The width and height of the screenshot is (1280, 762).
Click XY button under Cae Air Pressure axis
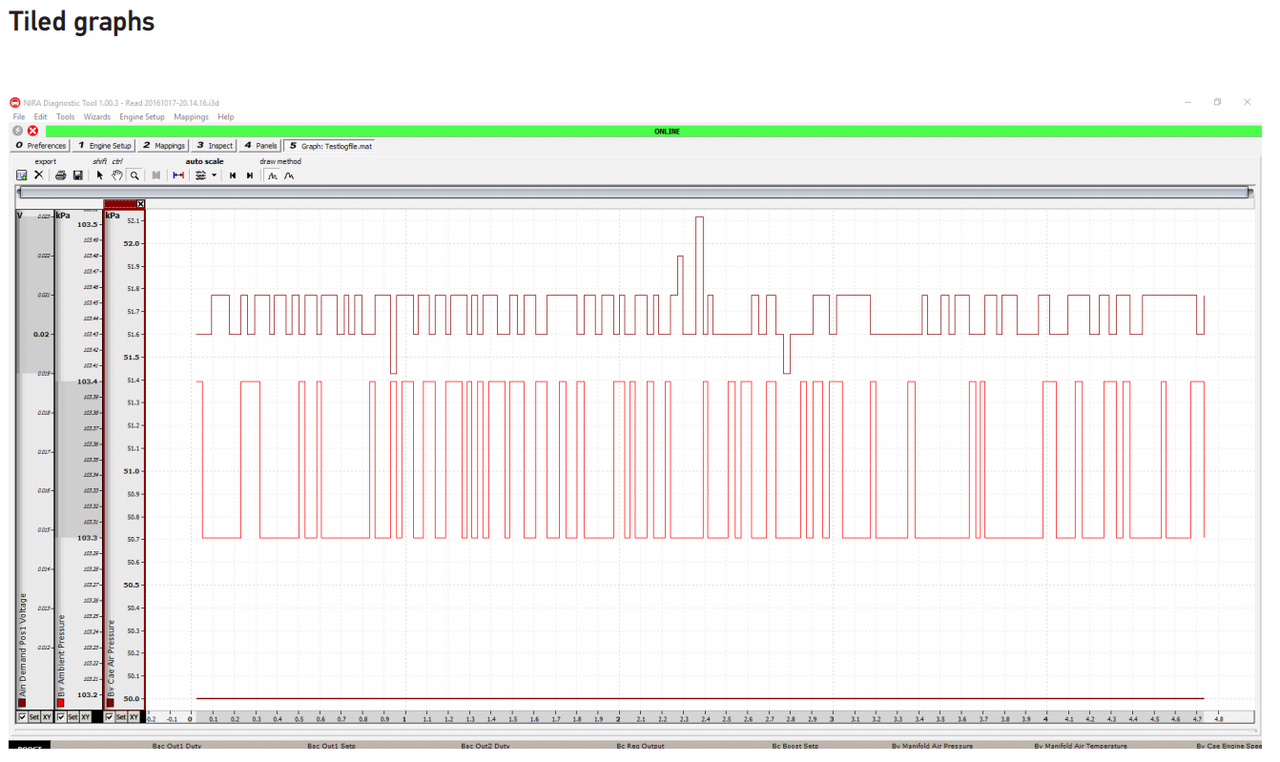tap(134, 717)
